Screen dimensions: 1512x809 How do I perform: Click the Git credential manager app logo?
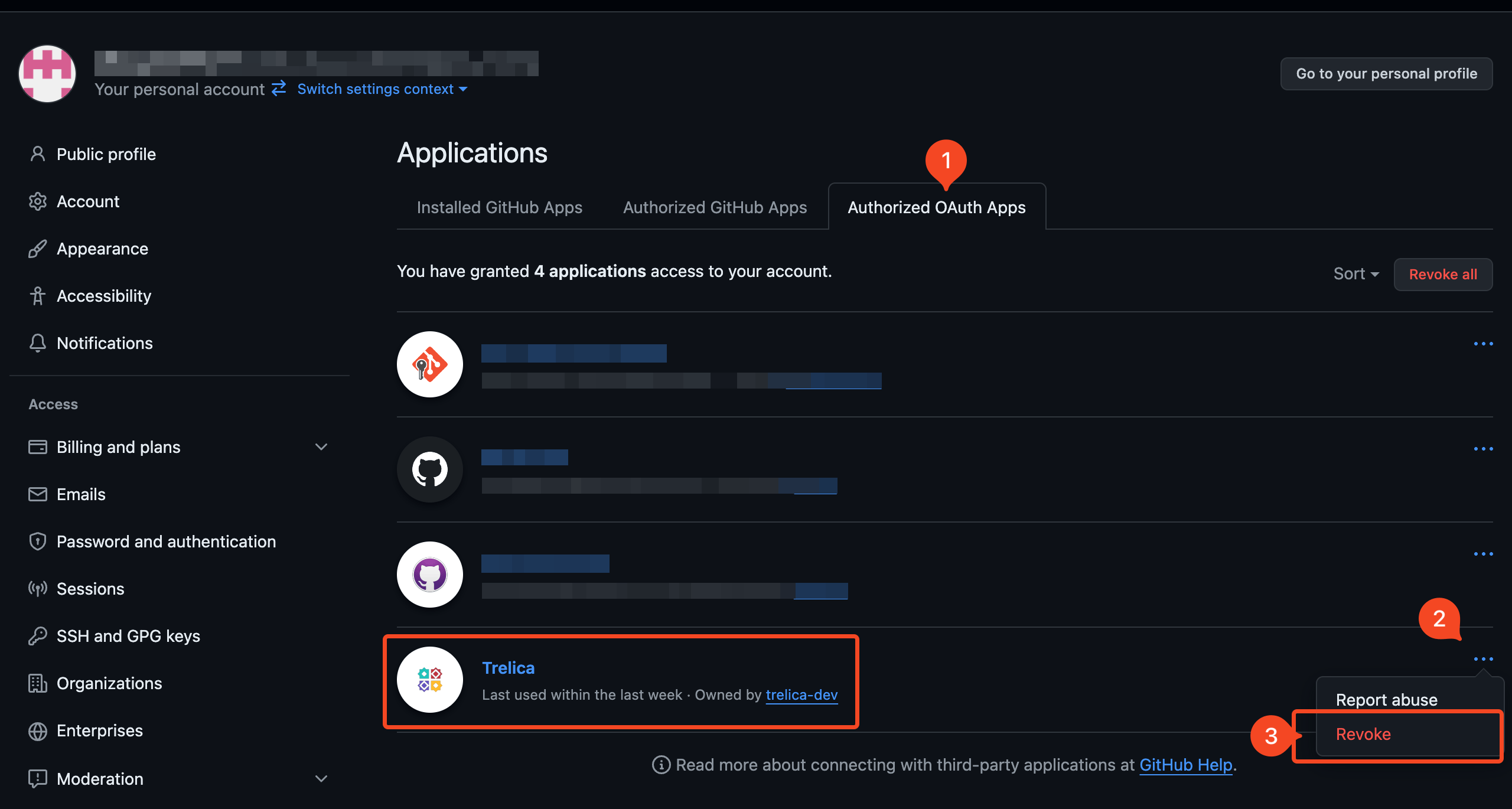coord(430,364)
